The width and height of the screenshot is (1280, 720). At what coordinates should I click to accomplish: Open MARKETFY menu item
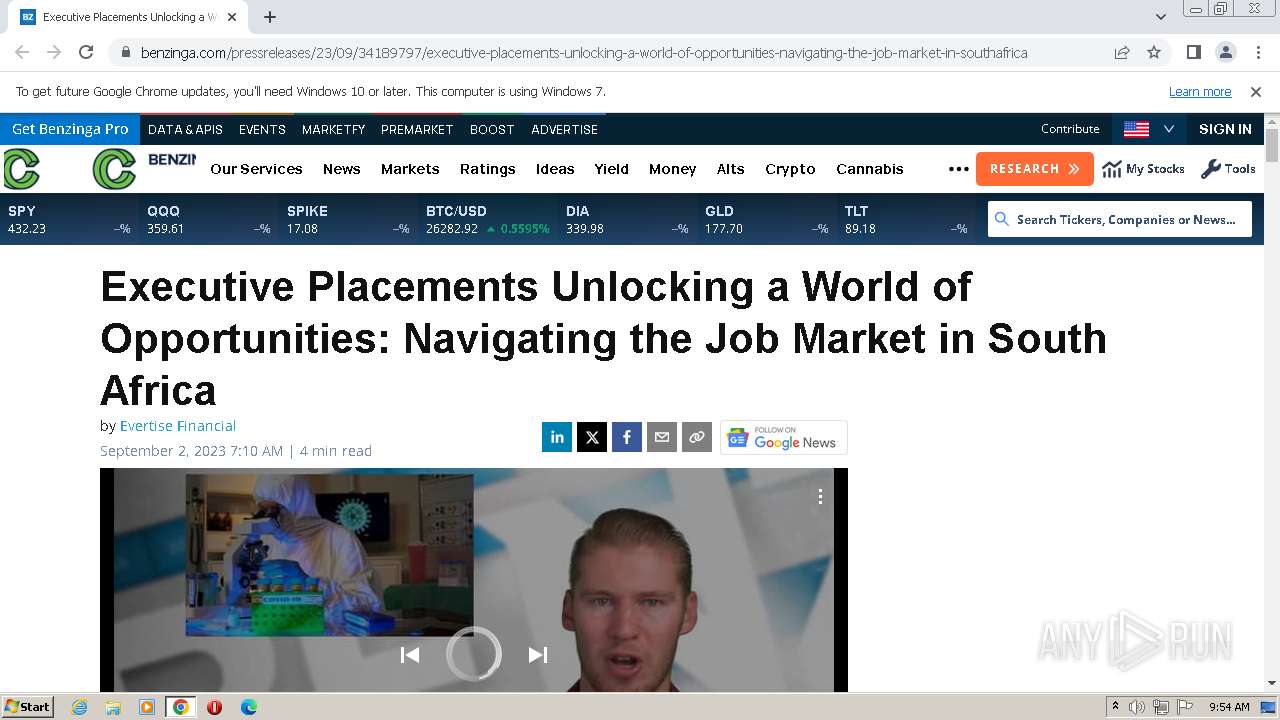(x=333, y=129)
